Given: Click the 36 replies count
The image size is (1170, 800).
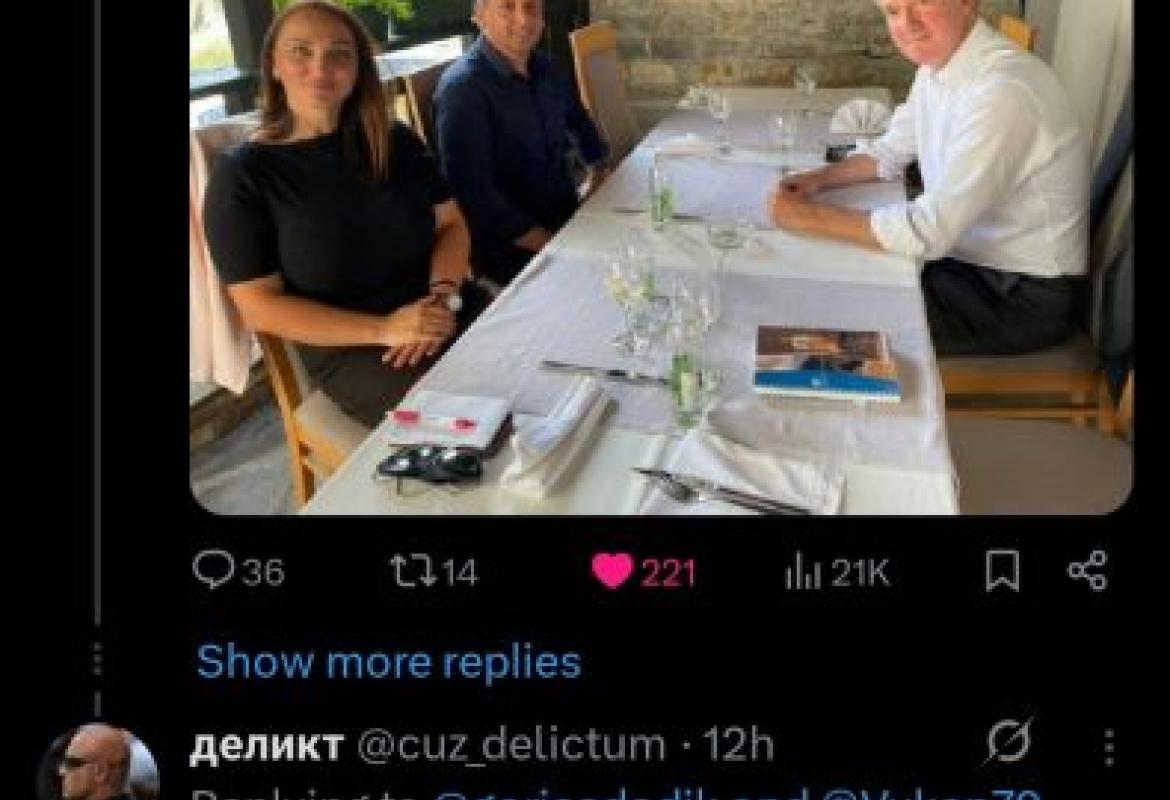Looking at the screenshot, I should [x=263, y=573].
